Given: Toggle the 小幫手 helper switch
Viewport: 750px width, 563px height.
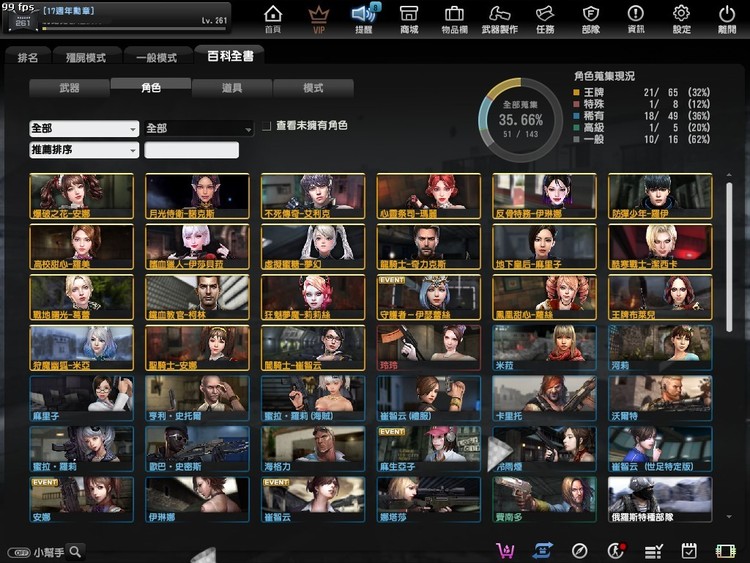Looking at the screenshot, I should click(19, 552).
